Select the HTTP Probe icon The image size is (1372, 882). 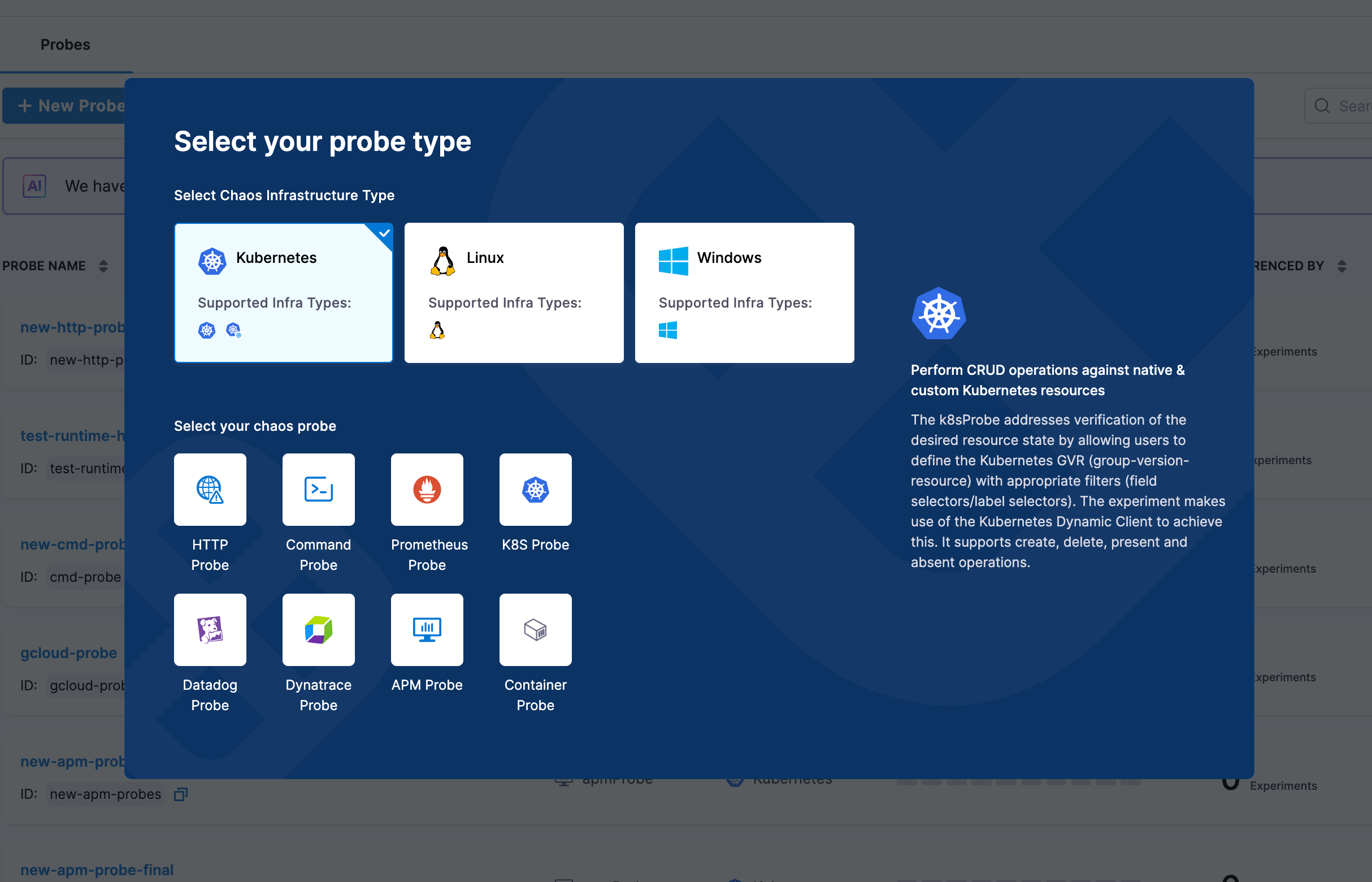[210, 490]
